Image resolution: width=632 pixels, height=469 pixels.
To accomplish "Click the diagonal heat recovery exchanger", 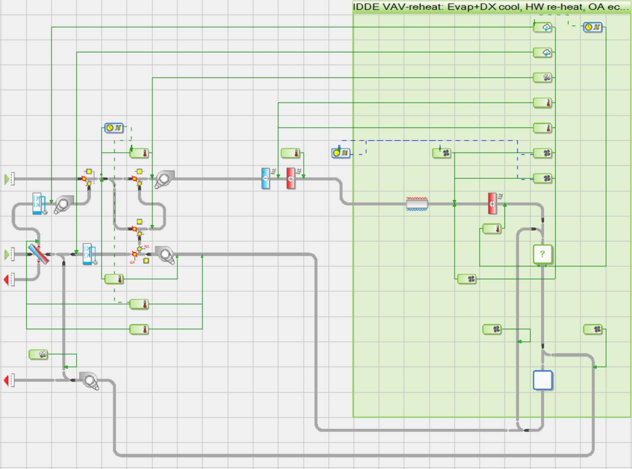I will click(38, 254).
